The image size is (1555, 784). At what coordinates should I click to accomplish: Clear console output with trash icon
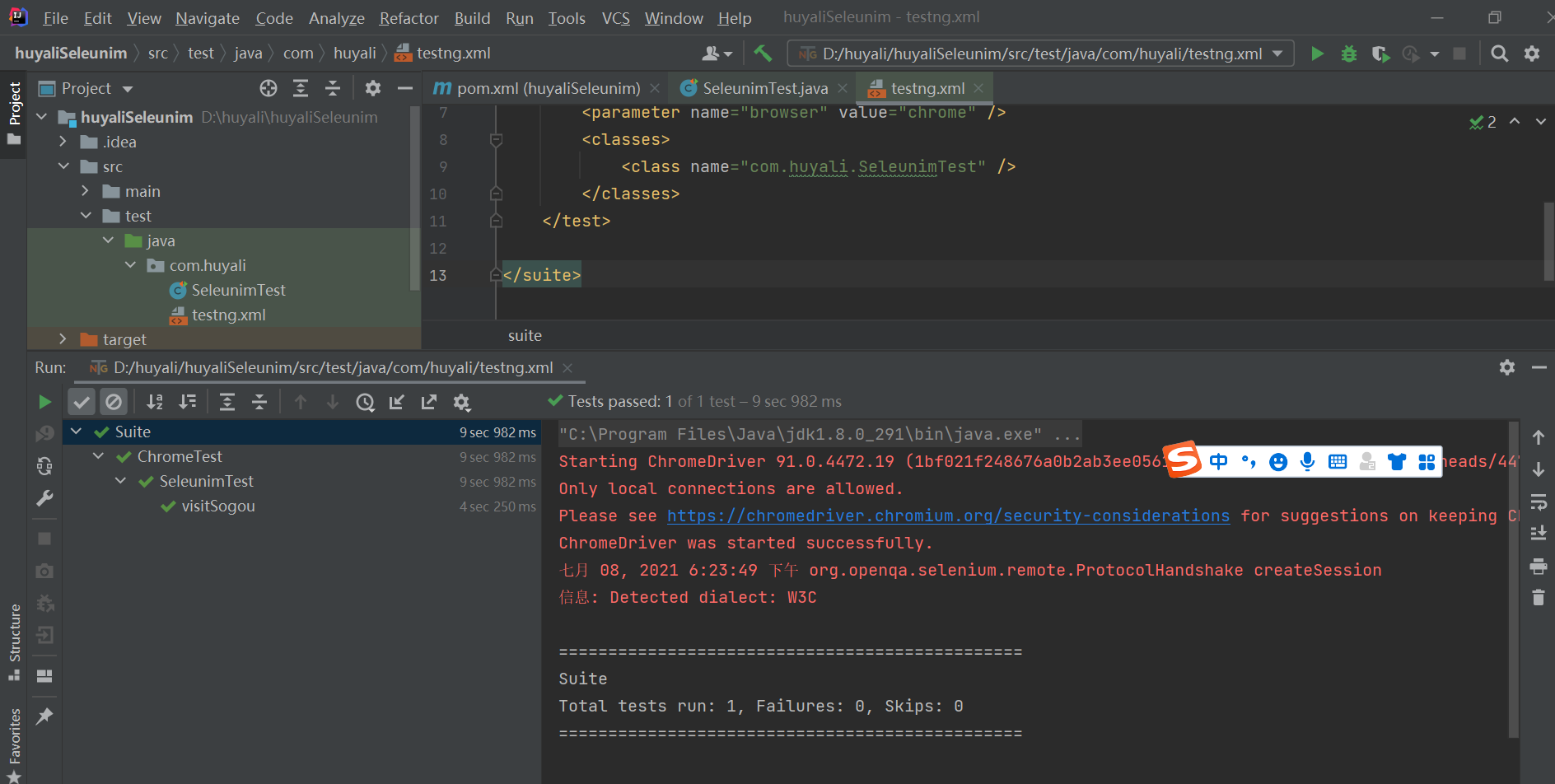pos(1538,597)
